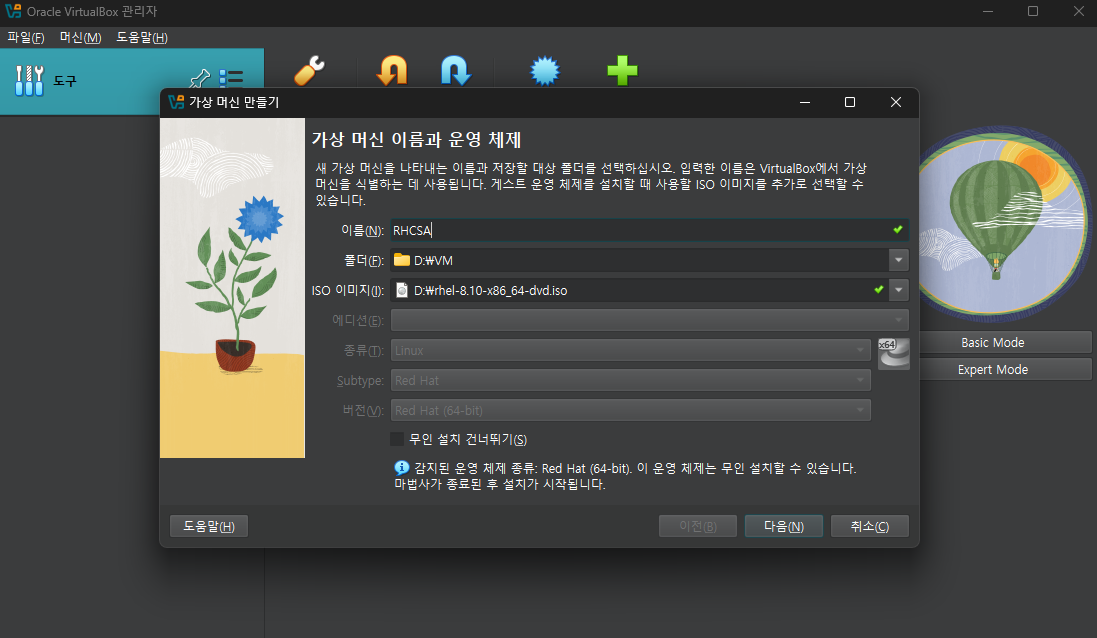Open the Machine (머신) menu
Screen dimensions: 1097x638
pos(80,38)
